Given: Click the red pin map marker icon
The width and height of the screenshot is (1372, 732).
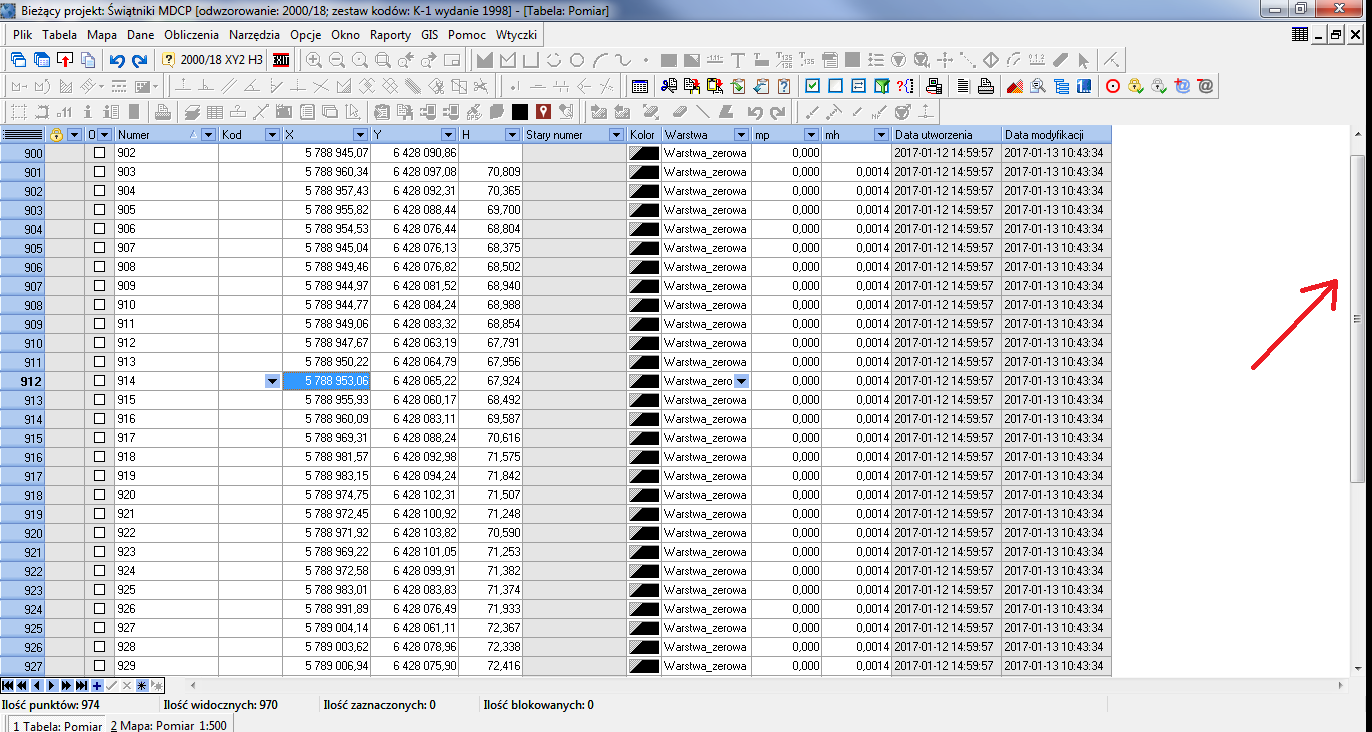Looking at the screenshot, I should tap(543, 111).
